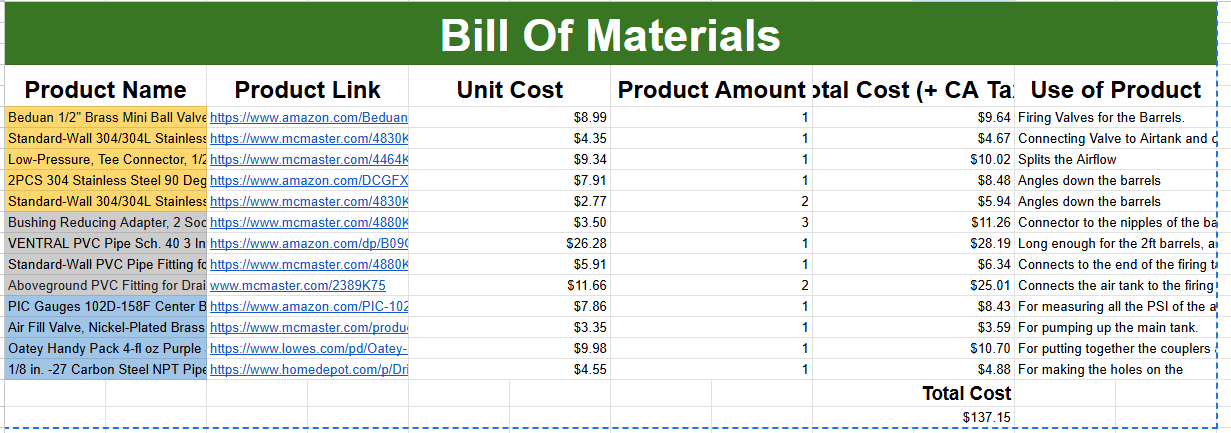Open the Lowes Oatey product link
Screen dimensions: 1231x433
(x=308, y=349)
